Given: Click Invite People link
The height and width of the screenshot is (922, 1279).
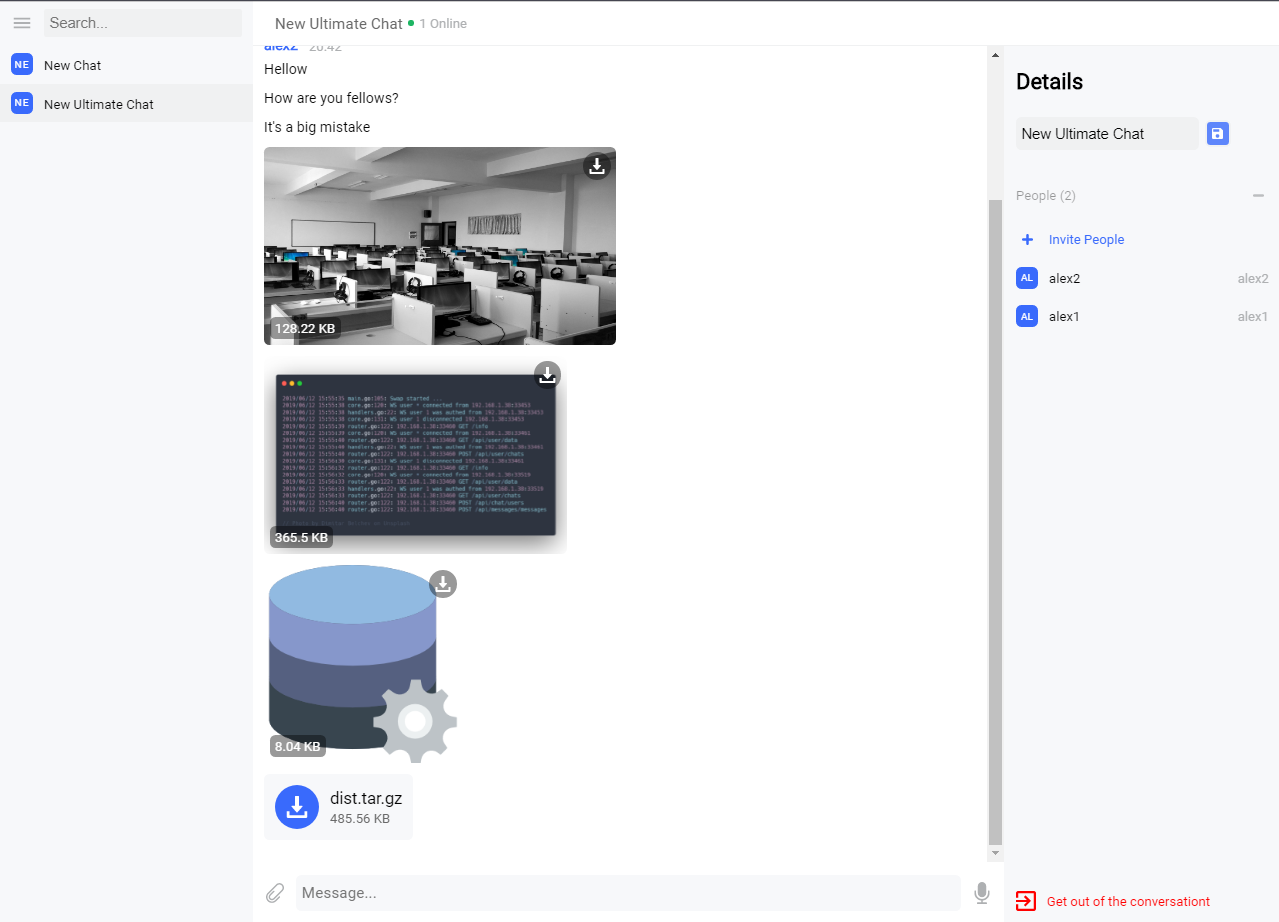Looking at the screenshot, I should pos(1086,240).
